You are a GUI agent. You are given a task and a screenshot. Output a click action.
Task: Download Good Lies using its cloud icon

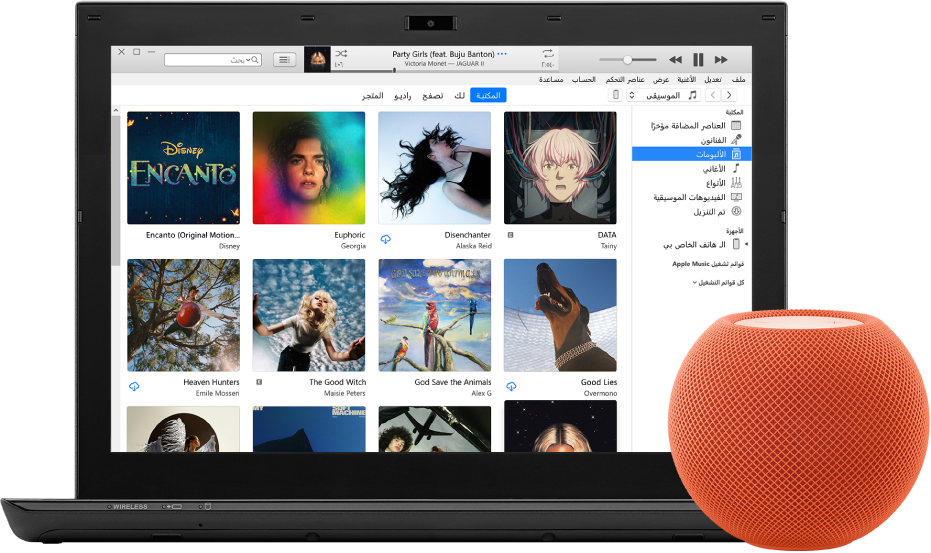[511, 387]
